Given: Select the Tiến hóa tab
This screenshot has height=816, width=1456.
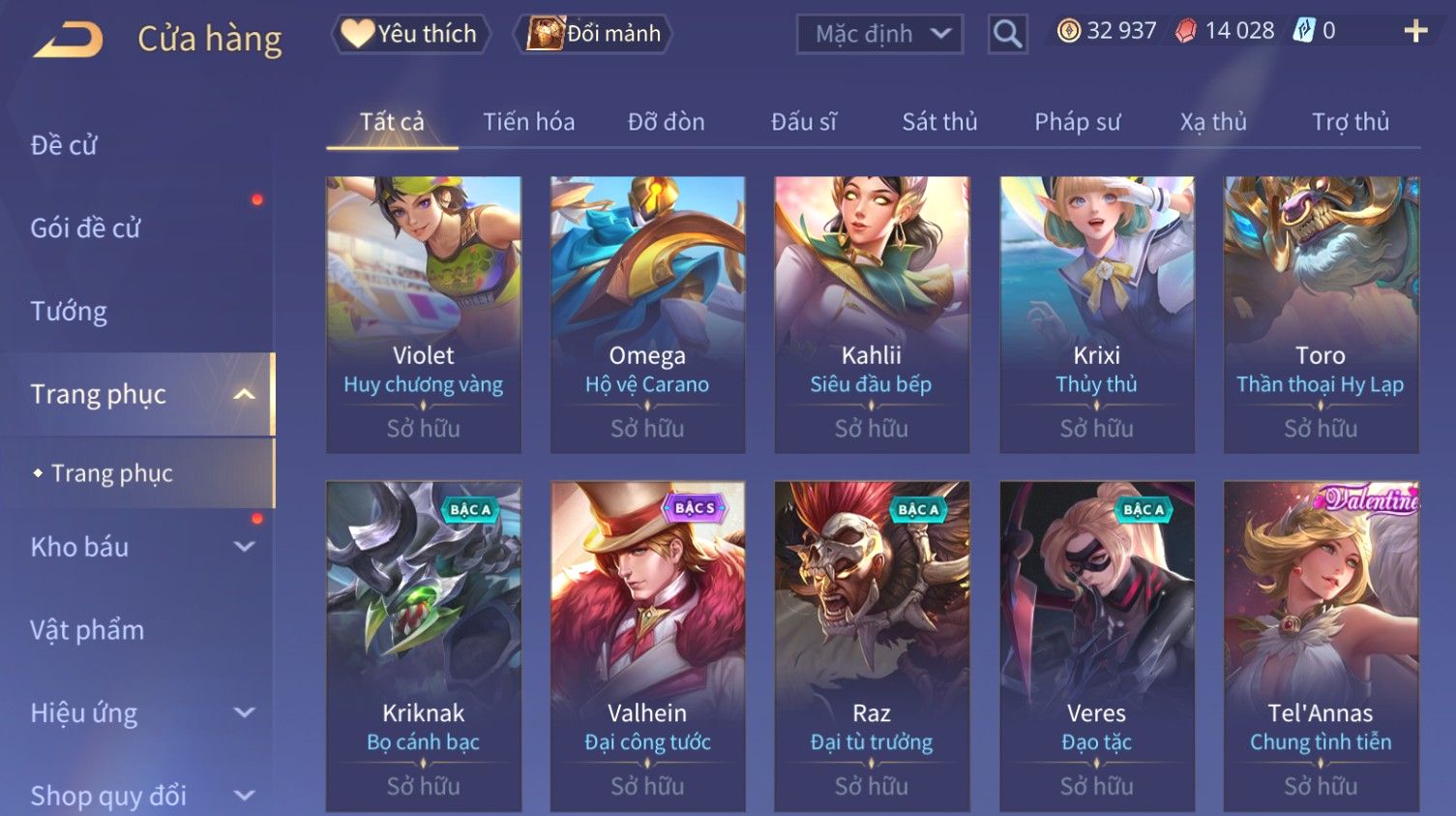Looking at the screenshot, I should click(528, 122).
